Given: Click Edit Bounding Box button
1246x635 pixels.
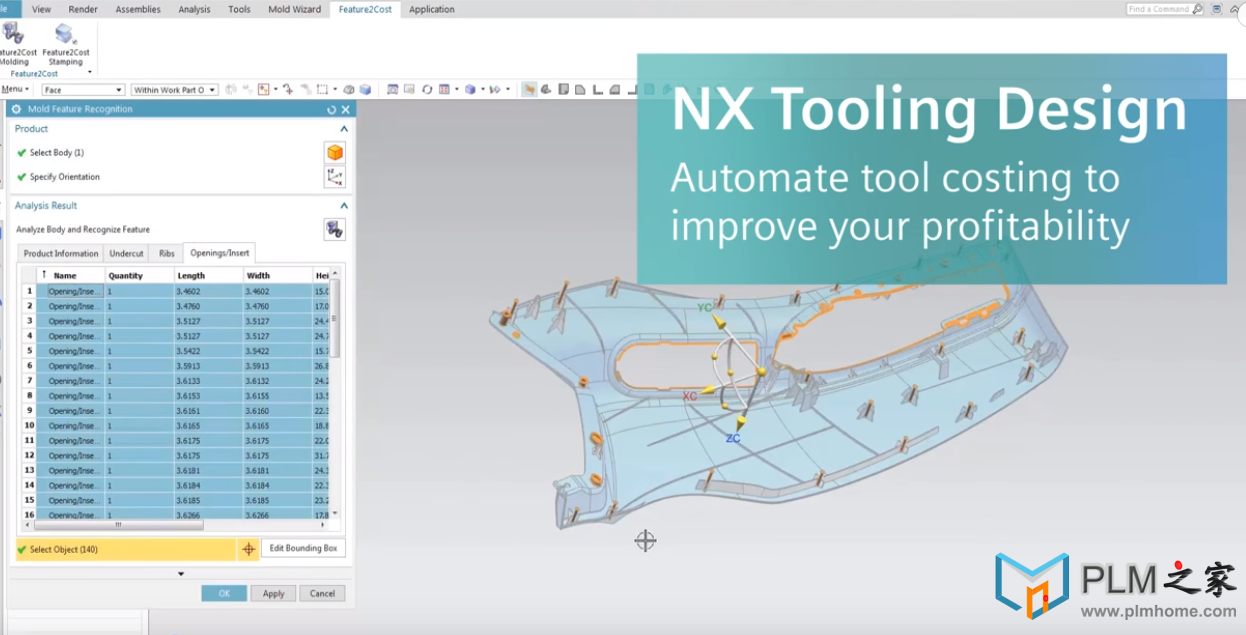Looking at the screenshot, I should point(304,548).
